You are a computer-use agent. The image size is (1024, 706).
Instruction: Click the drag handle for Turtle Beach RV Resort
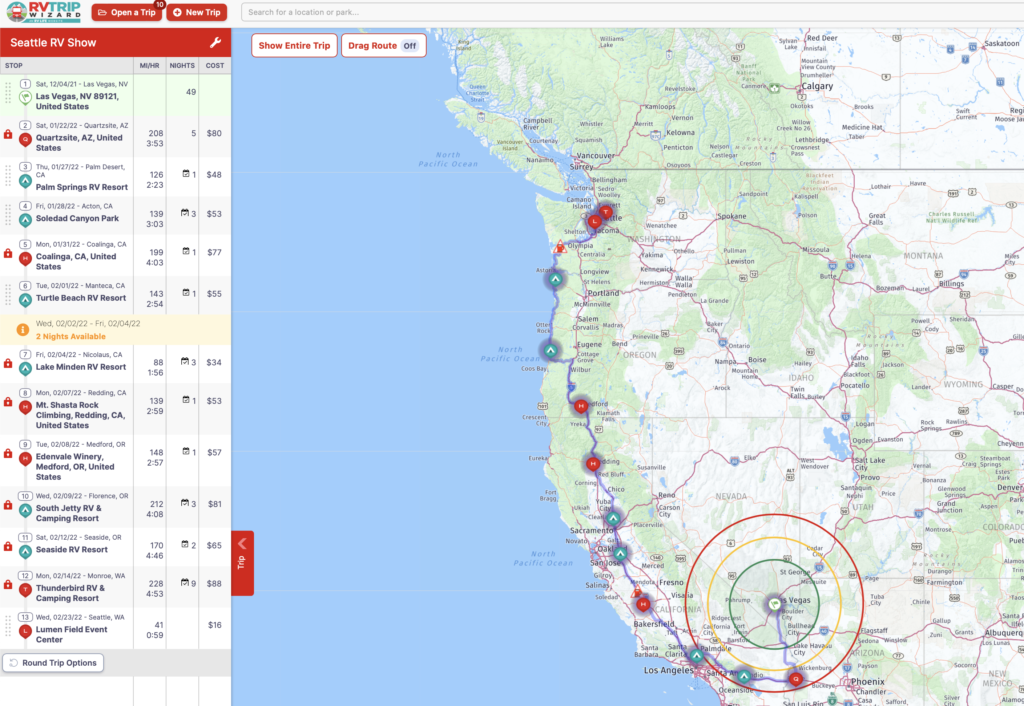coord(8,295)
